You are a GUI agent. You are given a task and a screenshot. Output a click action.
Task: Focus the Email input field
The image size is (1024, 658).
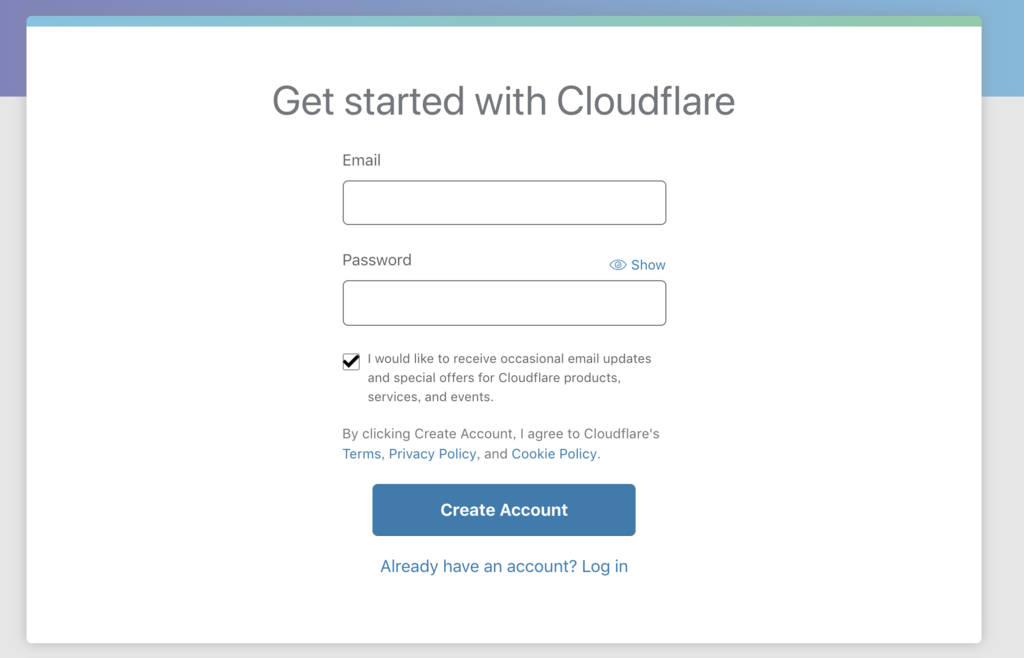coord(504,203)
